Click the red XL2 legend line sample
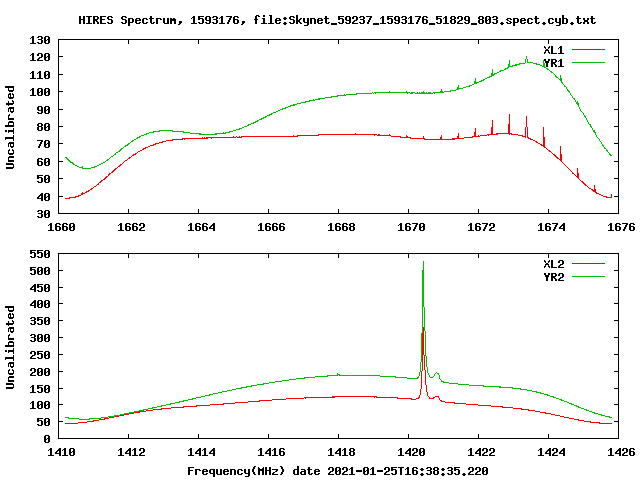 (x=588, y=264)
